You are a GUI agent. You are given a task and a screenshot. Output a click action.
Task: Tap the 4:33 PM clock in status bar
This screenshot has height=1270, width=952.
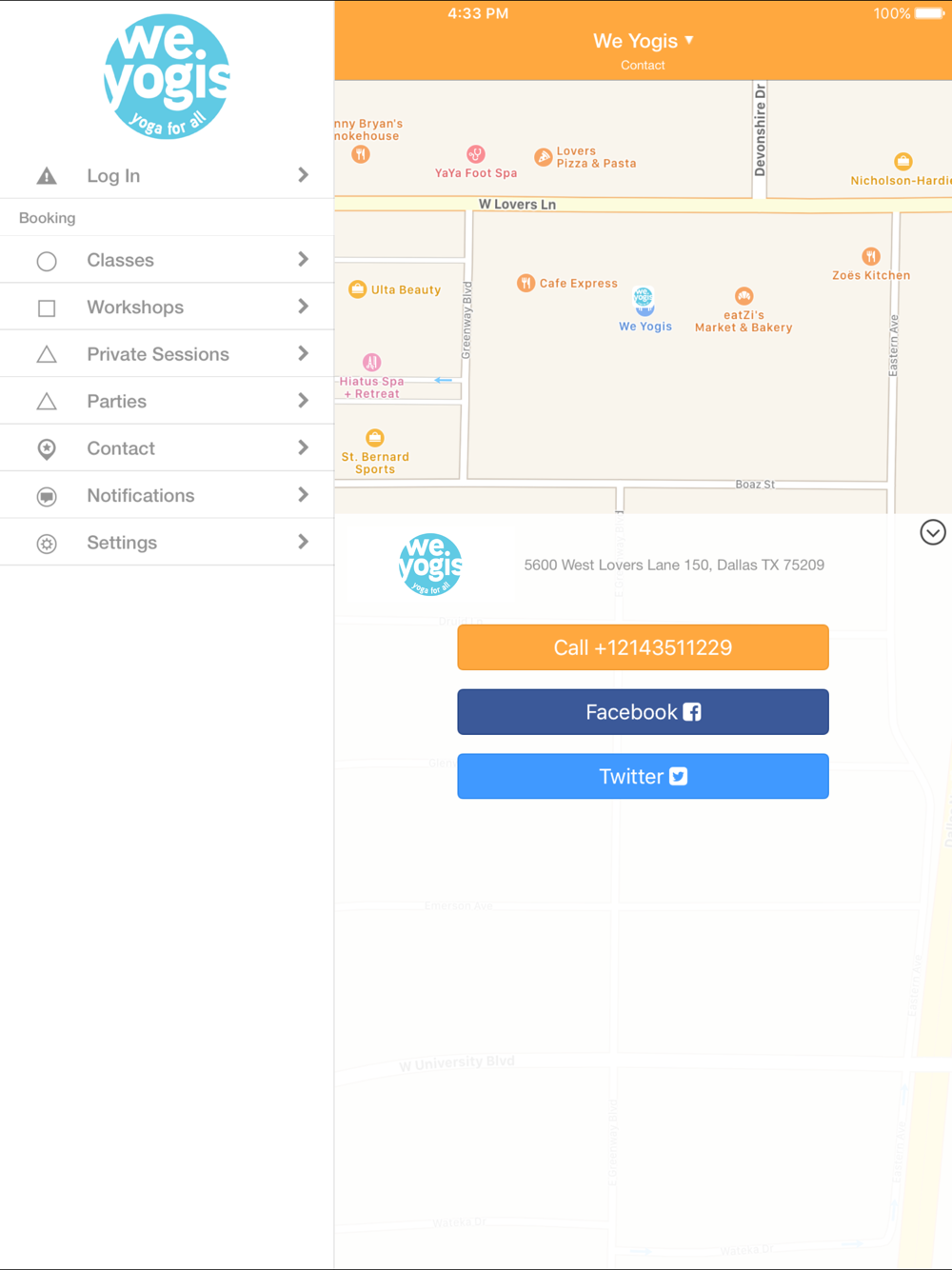pos(478,13)
